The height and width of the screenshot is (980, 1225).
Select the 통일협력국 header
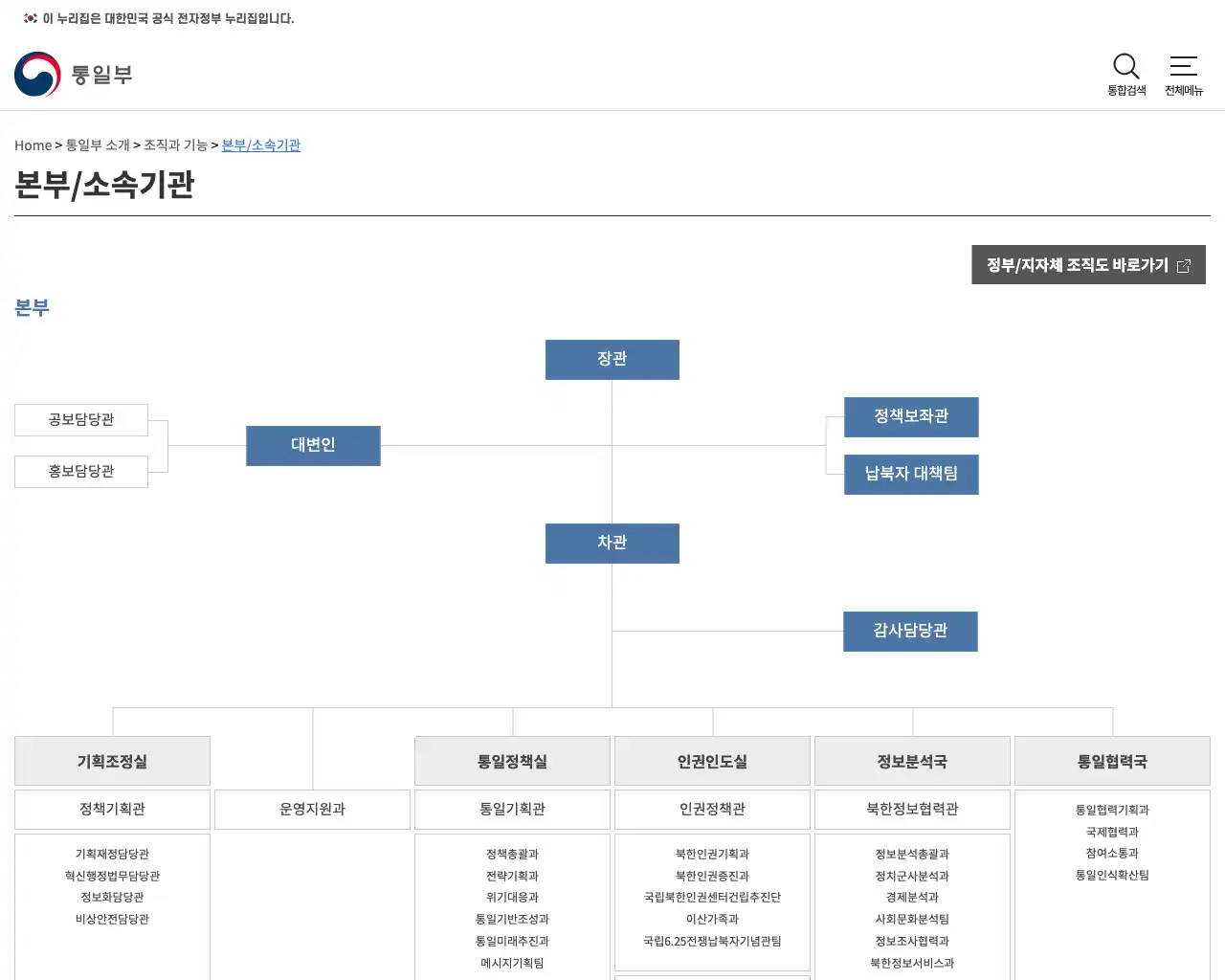[x=1112, y=762]
